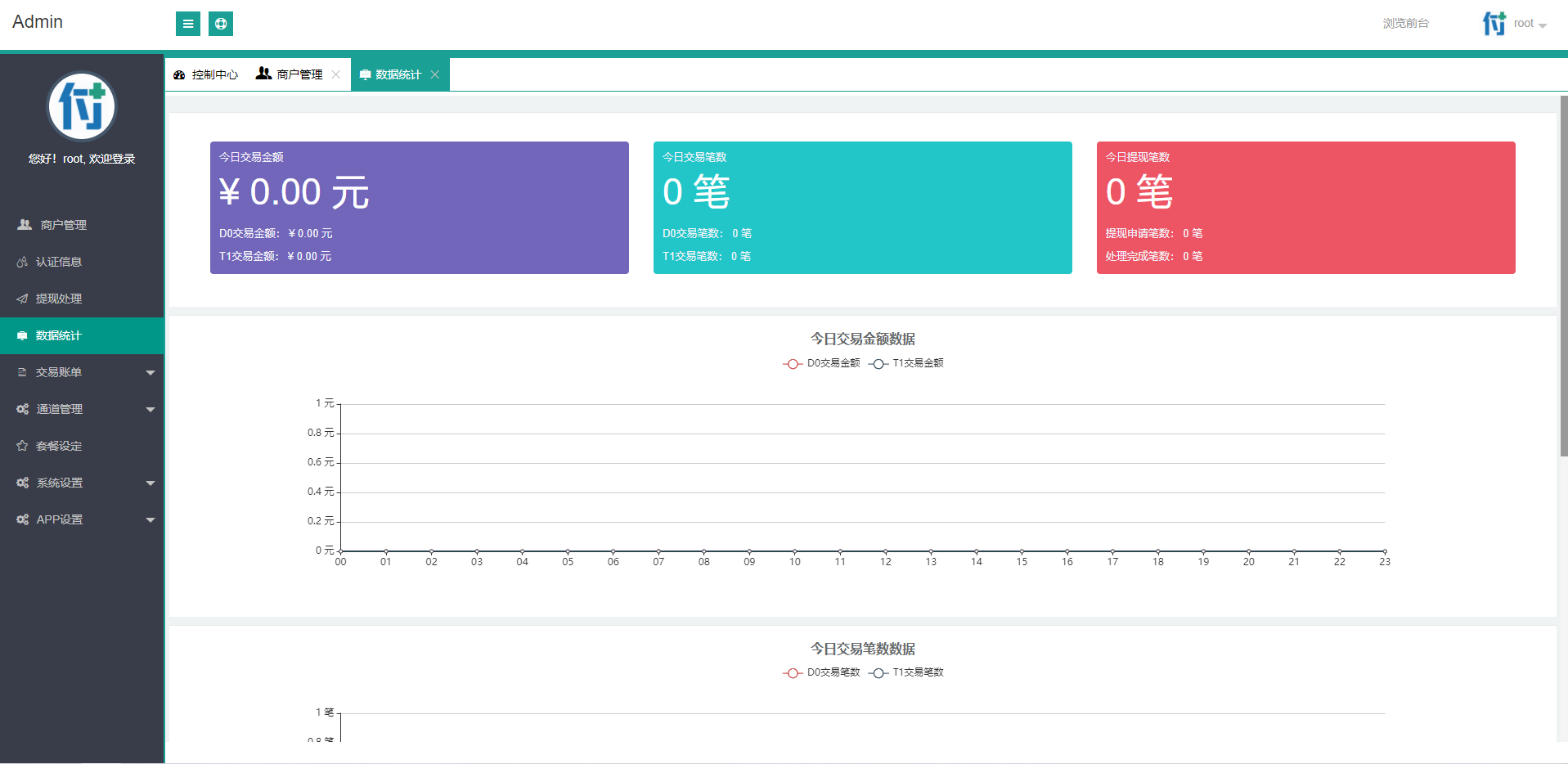Click the T1交易笔数: 0 笔 line
1568x764 pixels.
pyautogui.click(x=707, y=257)
